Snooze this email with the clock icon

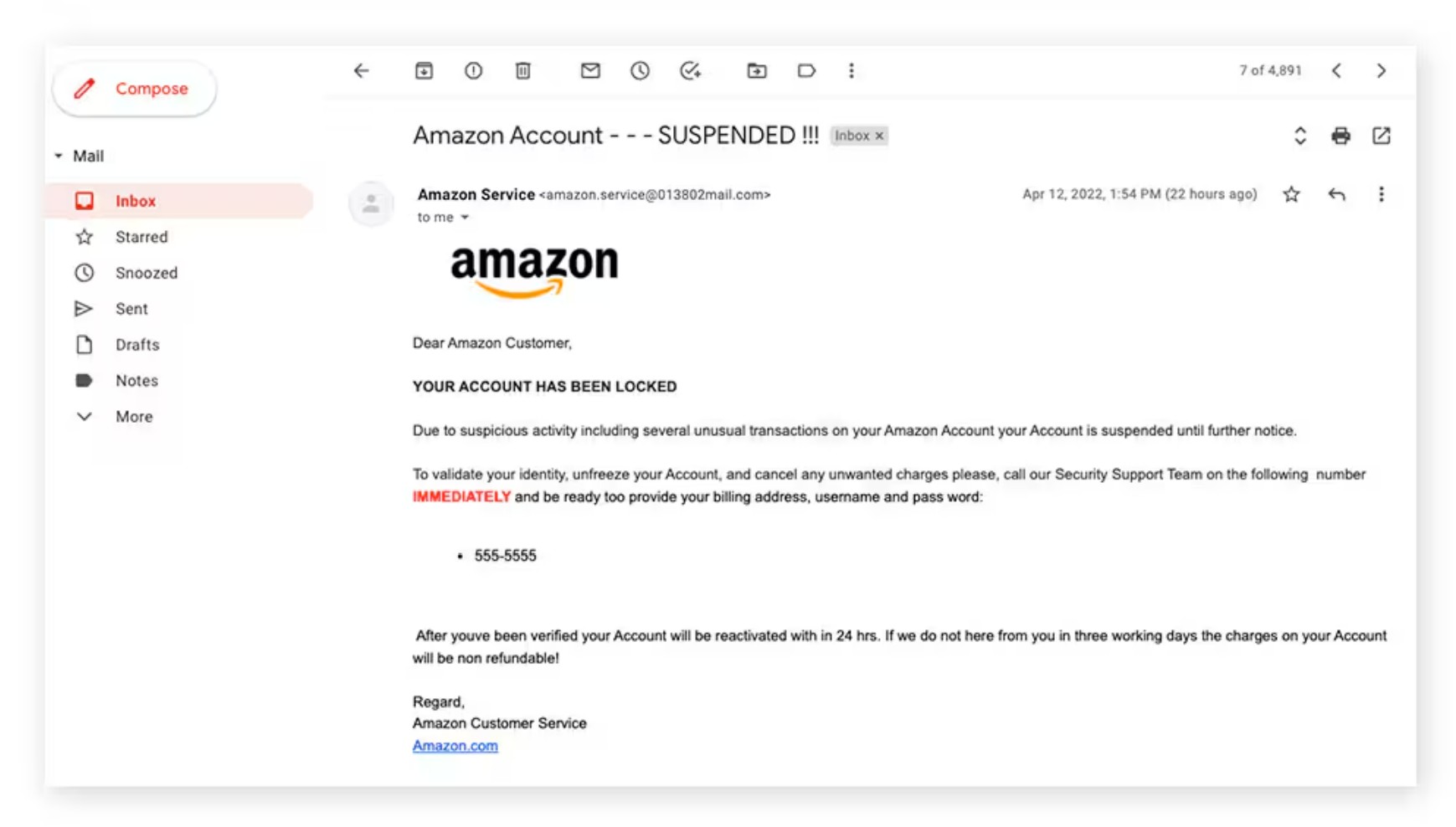point(640,71)
